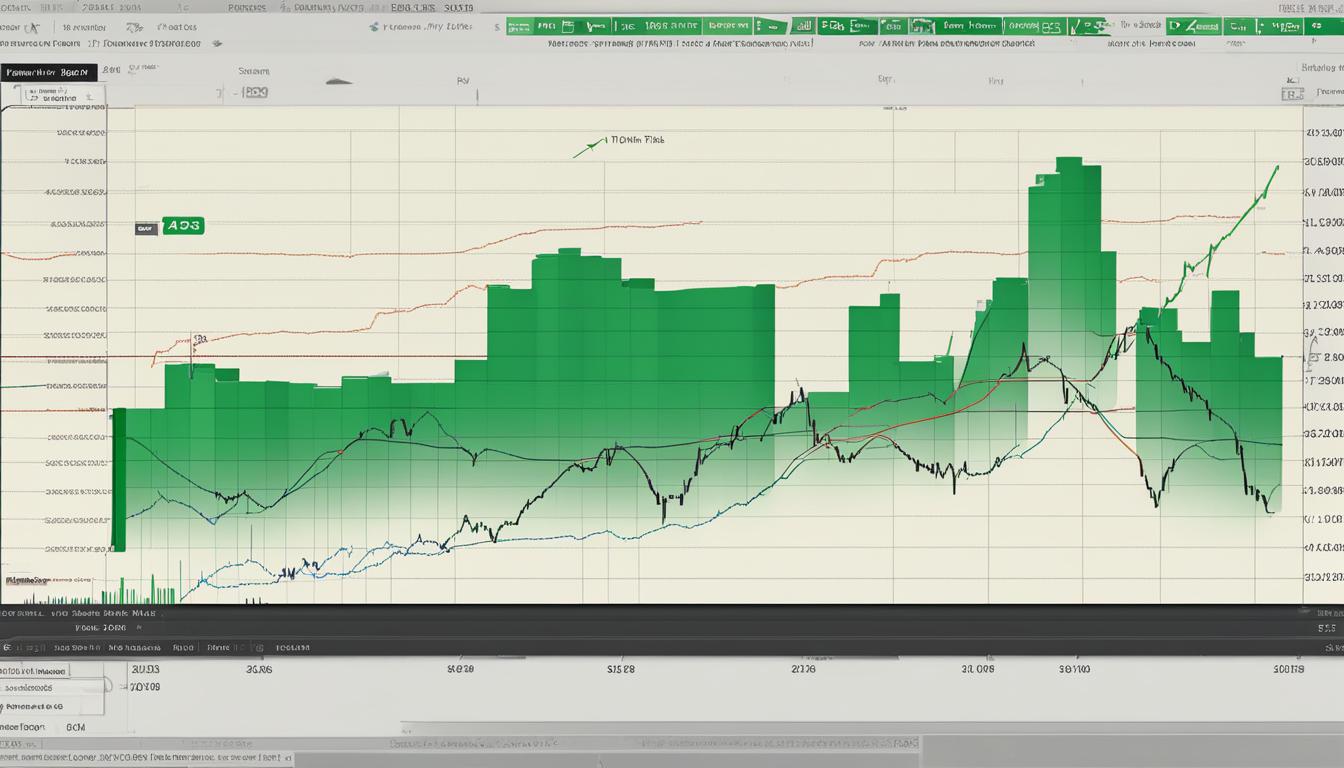Image resolution: width=1344 pixels, height=768 pixels.
Task: Select the crosshair cursor icon at top left
Action: (33, 27)
